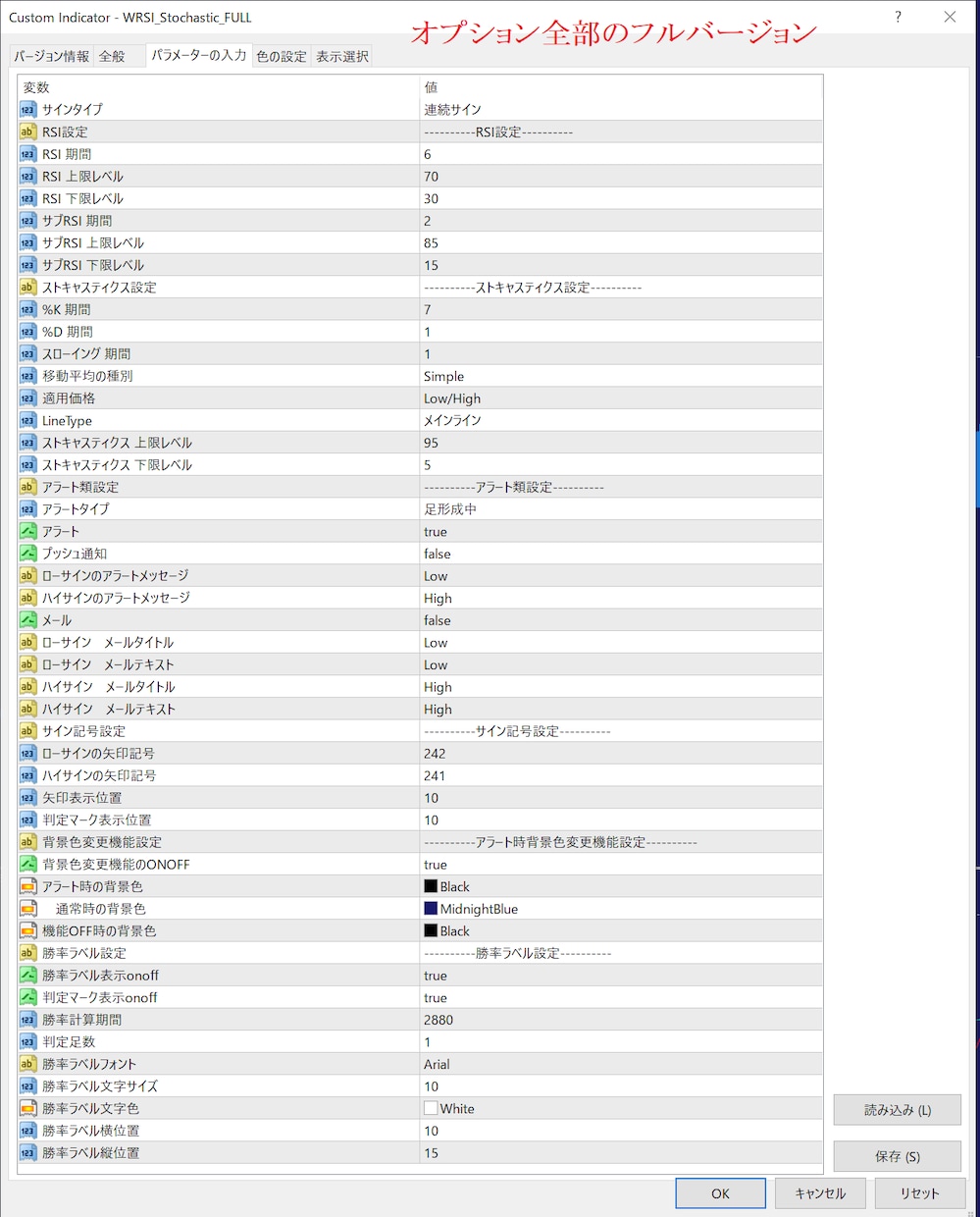Click the 読み込み (L) button
The height and width of the screenshot is (1217, 980).
click(x=898, y=1110)
